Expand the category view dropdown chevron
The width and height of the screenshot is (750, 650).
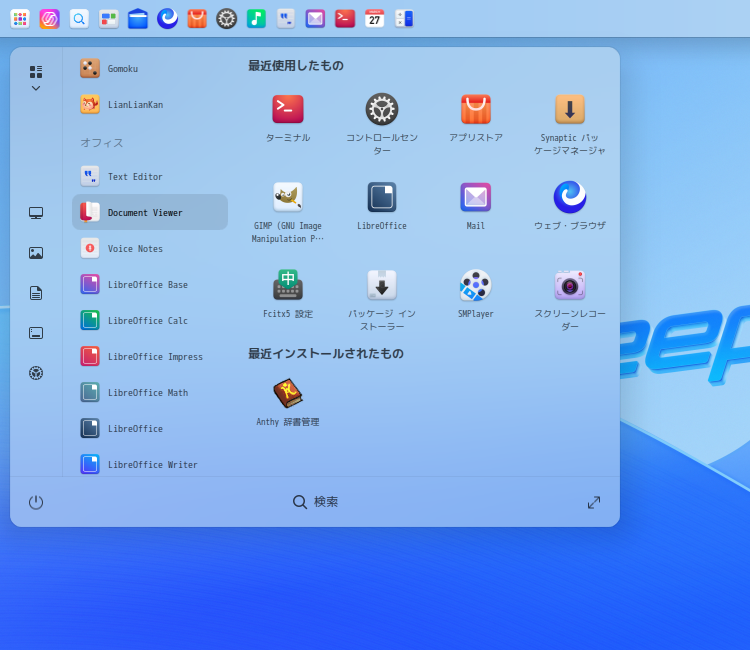coord(36,88)
